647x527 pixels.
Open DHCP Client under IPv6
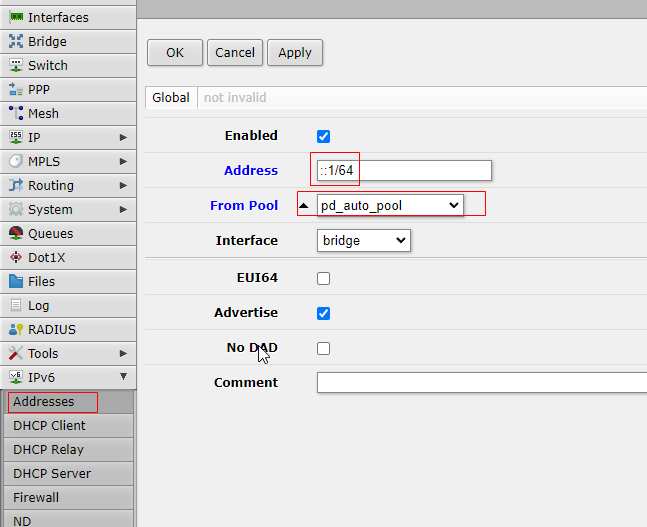[x=50, y=425]
